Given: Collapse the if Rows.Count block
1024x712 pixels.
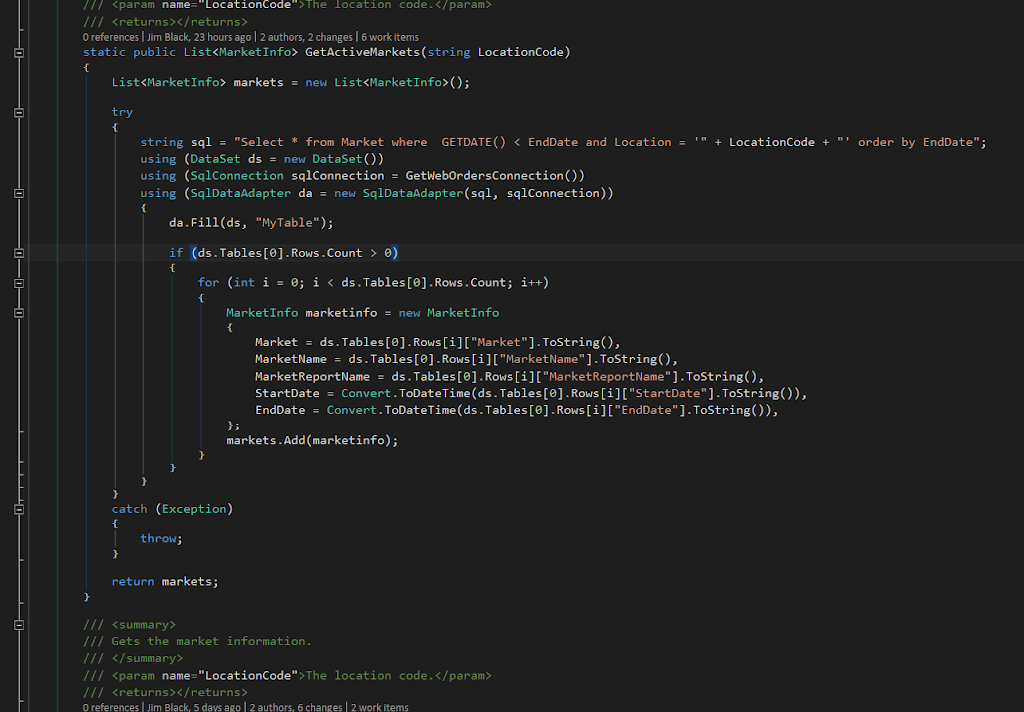Looking at the screenshot, I should pyautogui.click(x=19, y=253).
